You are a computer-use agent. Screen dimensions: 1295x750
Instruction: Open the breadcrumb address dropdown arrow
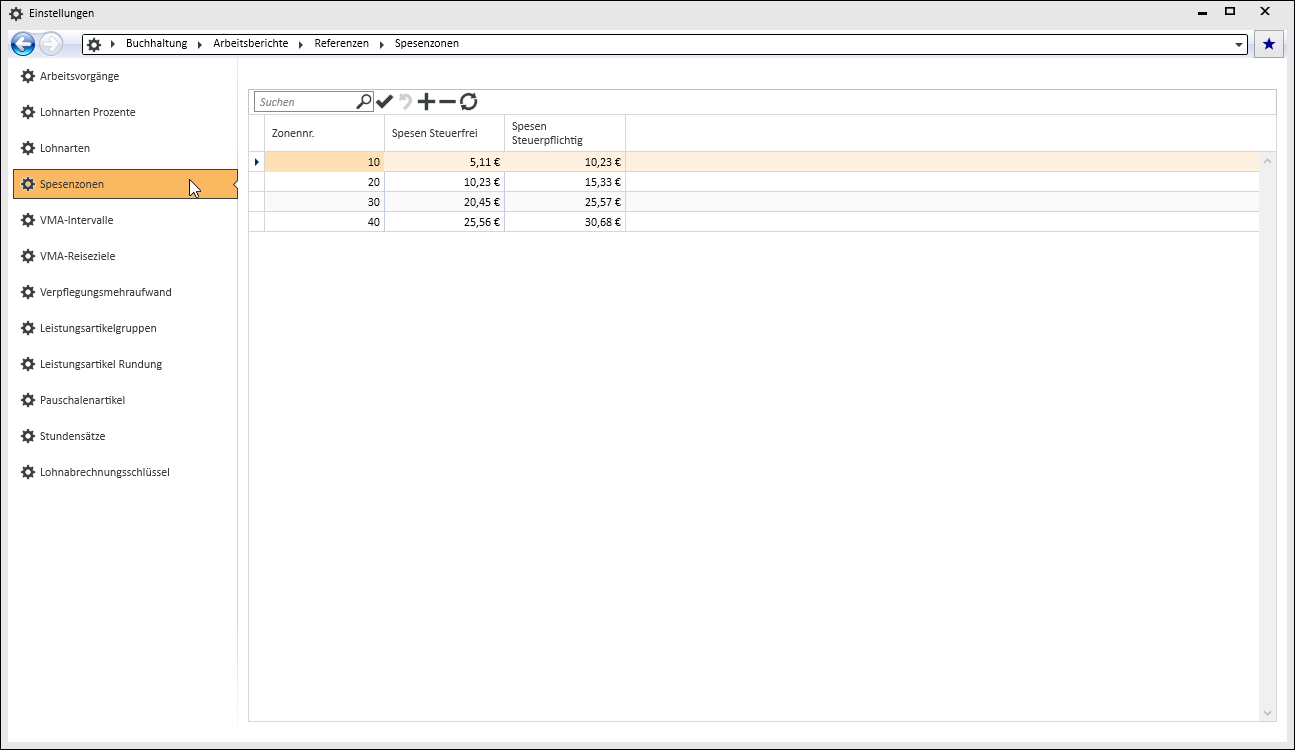tap(1240, 44)
